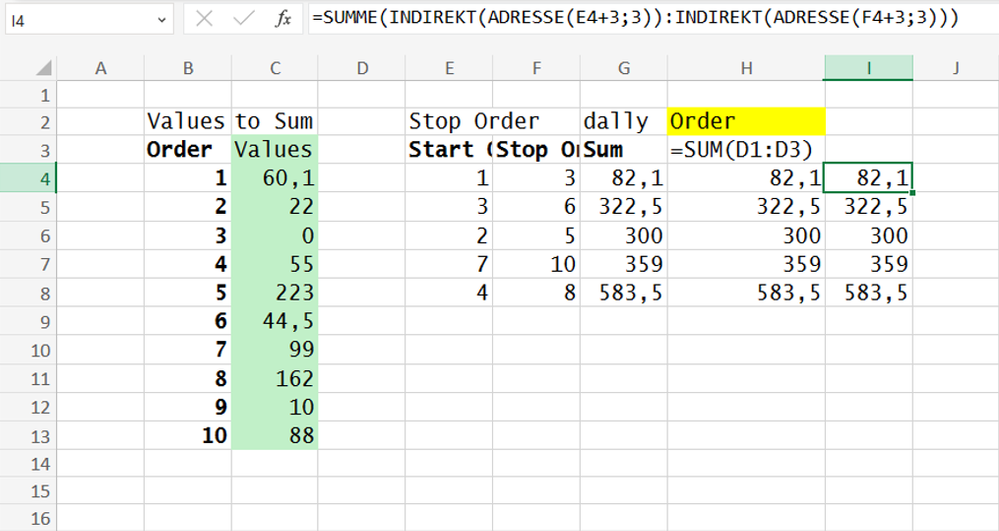Click 583,5 in column H
Image resolution: width=999 pixels, height=531 pixels.
(x=746, y=293)
